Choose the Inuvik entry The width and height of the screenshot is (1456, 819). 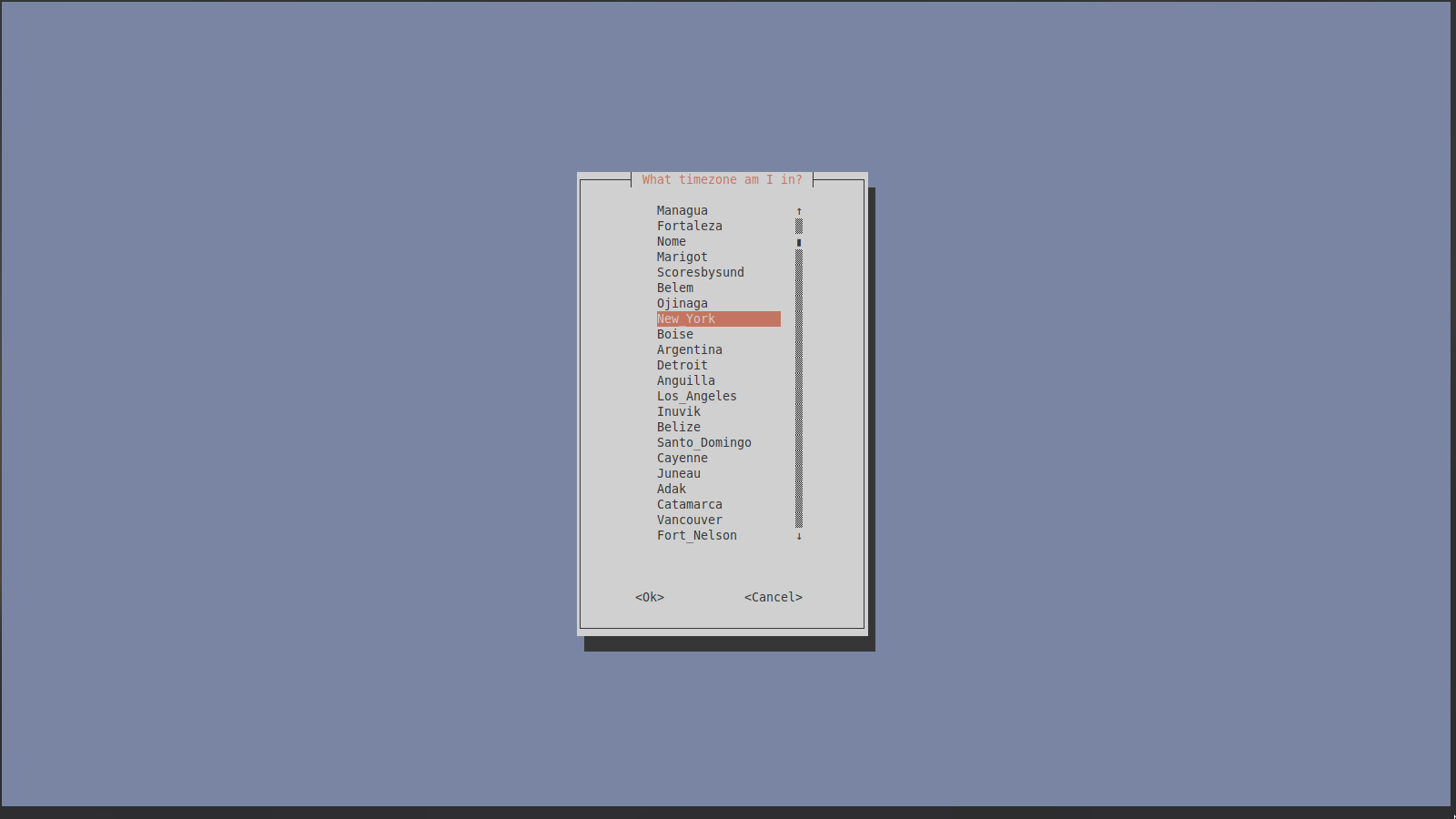(x=679, y=411)
